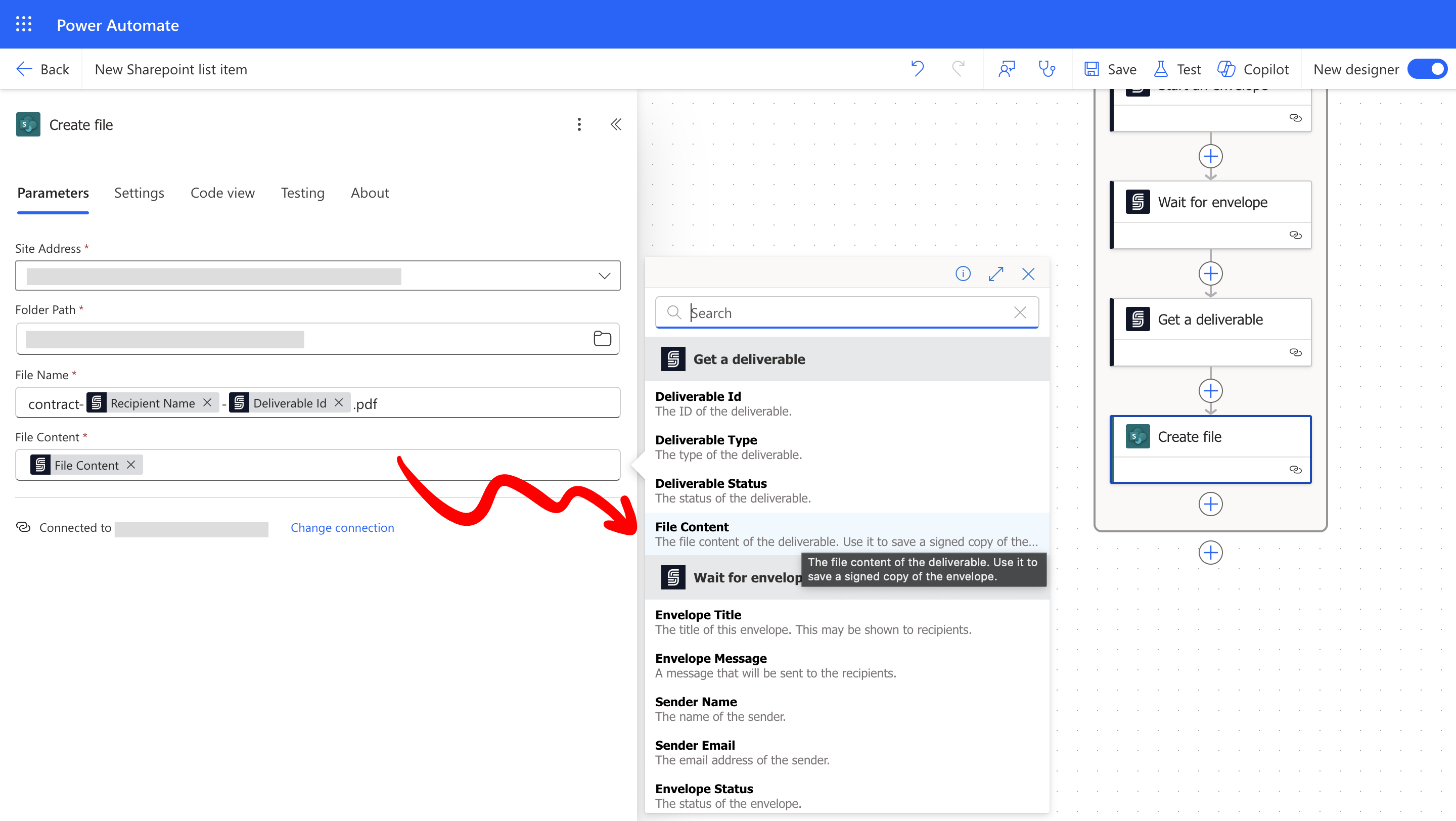Open the folder picker in Folder Path
The height and width of the screenshot is (821, 1456).
pyautogui.click(x=602, y=338)
